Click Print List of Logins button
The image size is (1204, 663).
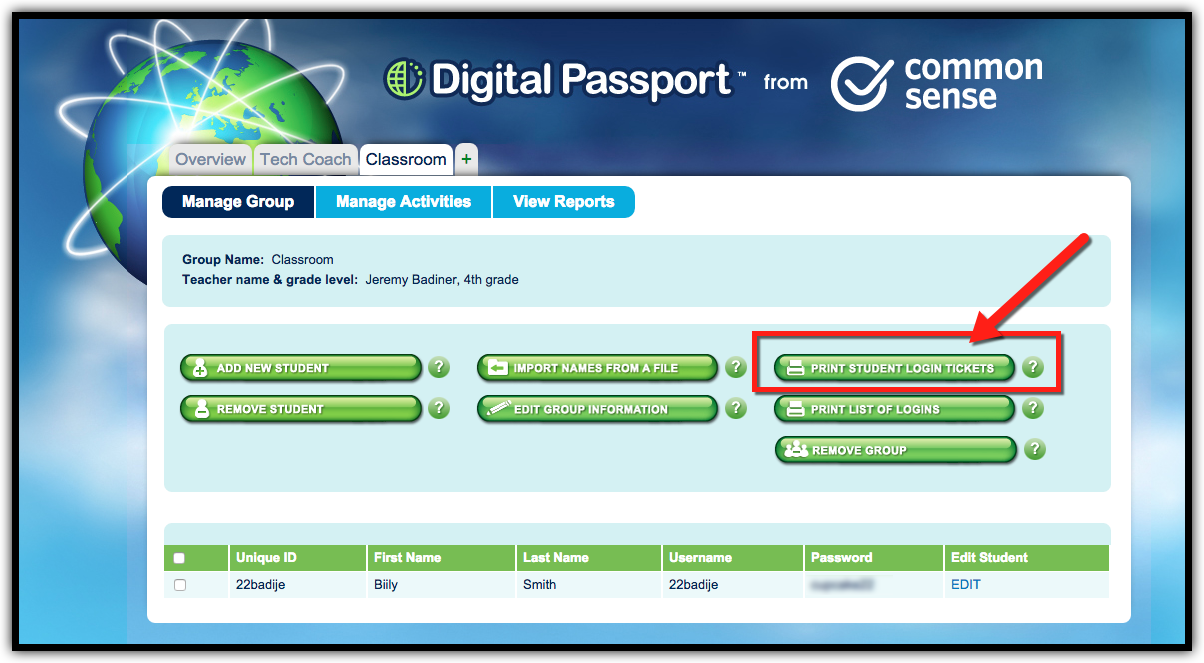[895, 409]
